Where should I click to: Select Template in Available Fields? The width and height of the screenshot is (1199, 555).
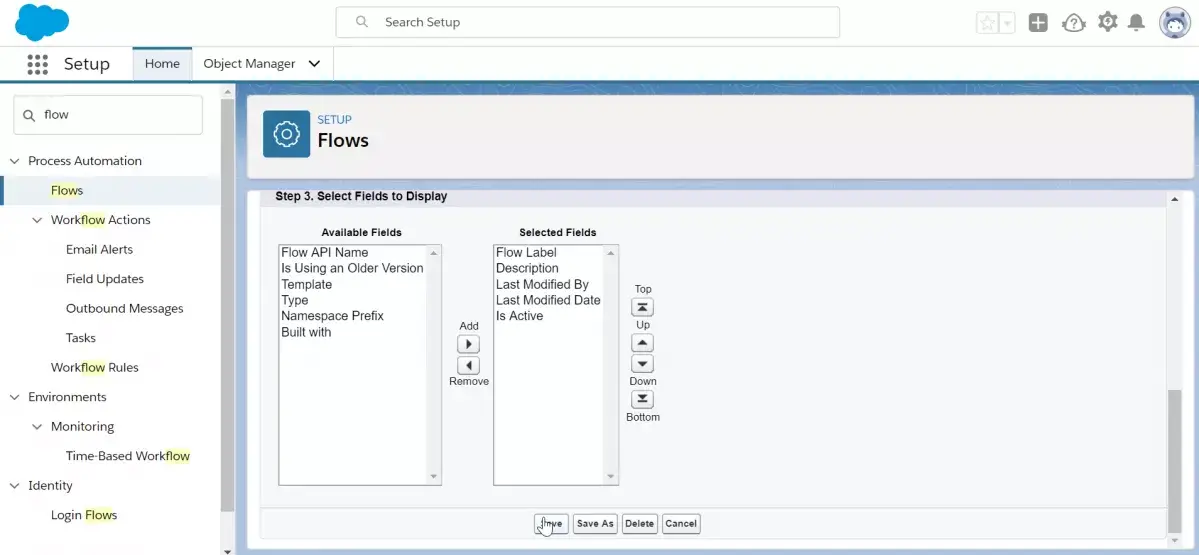click(x=307, y=284)
